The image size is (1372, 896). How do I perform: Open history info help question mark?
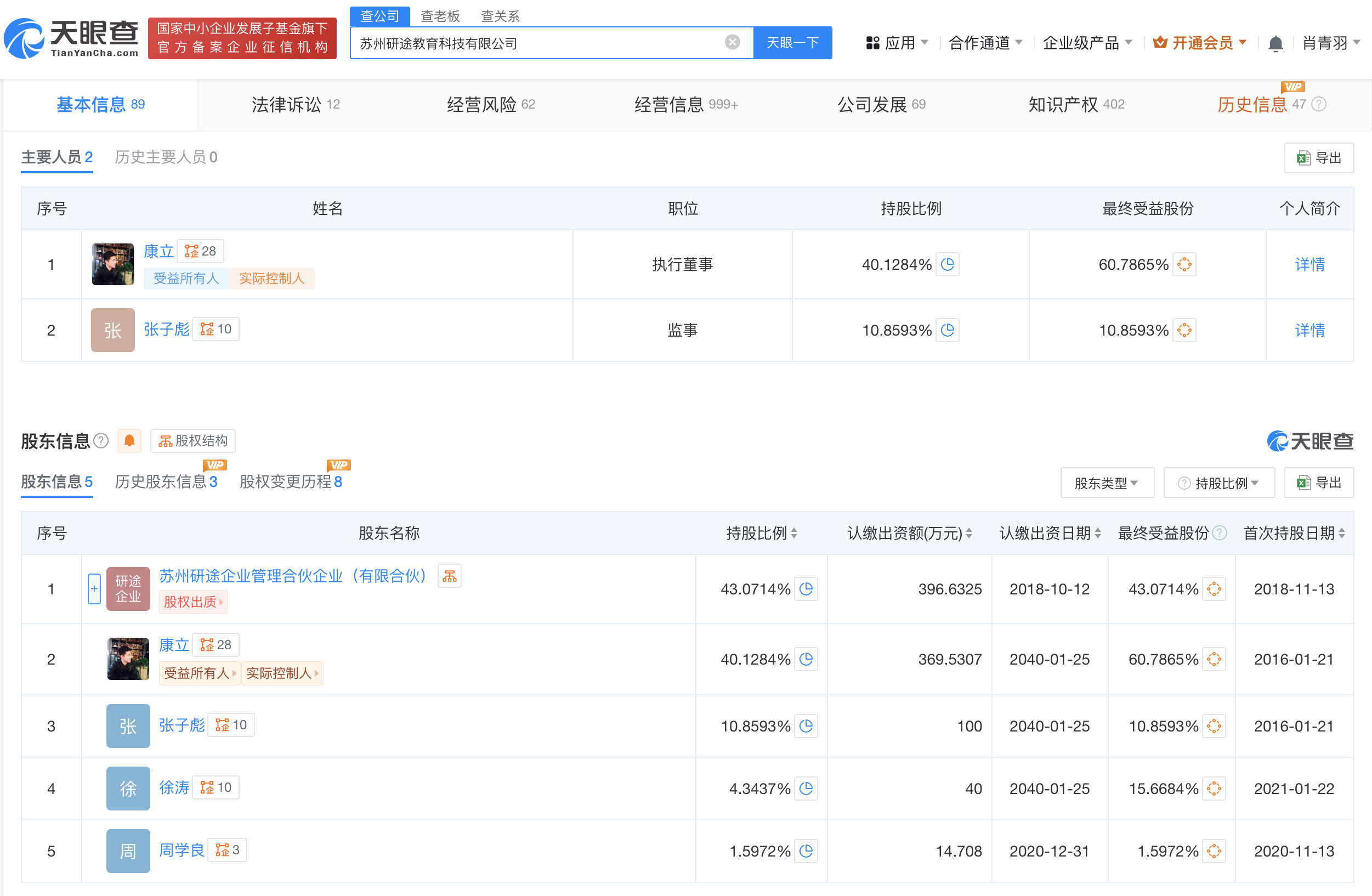[x=1318, y=104]
